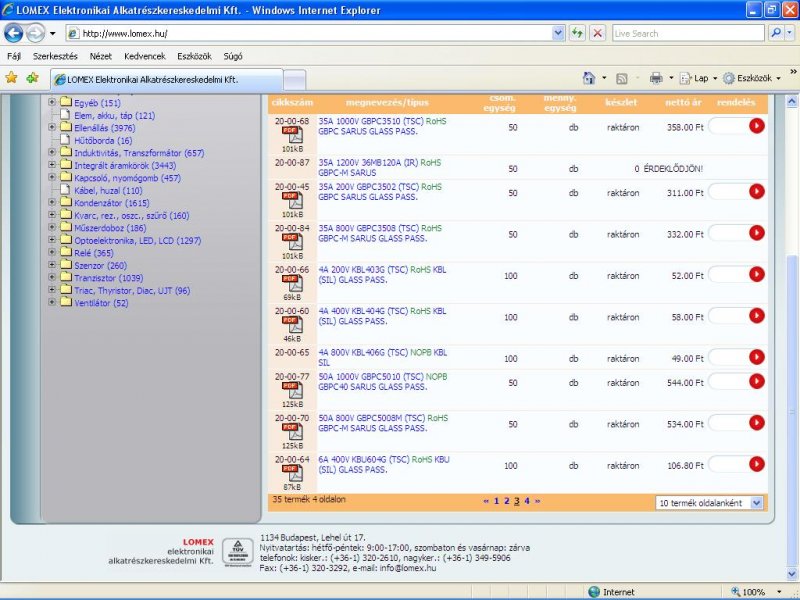Screen dimensions: 800x600
Task: Go to results page 1
Action: pyautogui.click(x=496, y=501)
